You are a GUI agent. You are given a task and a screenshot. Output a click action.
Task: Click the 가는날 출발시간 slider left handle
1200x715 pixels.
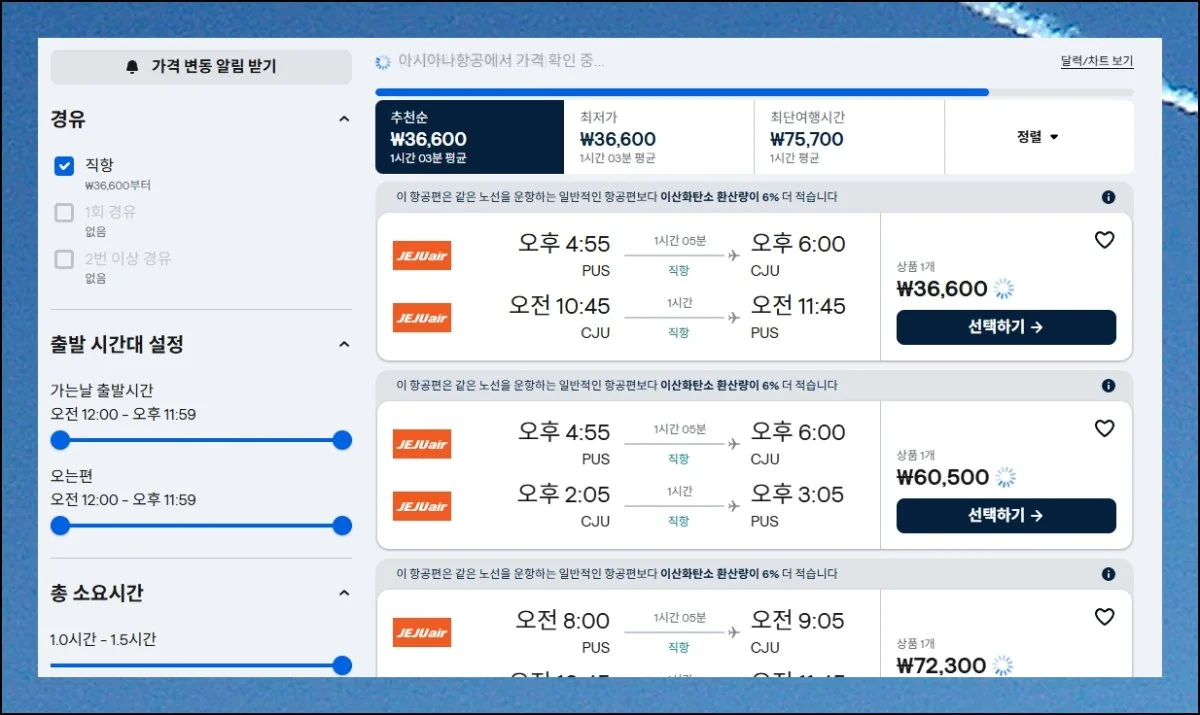(61, 440)
